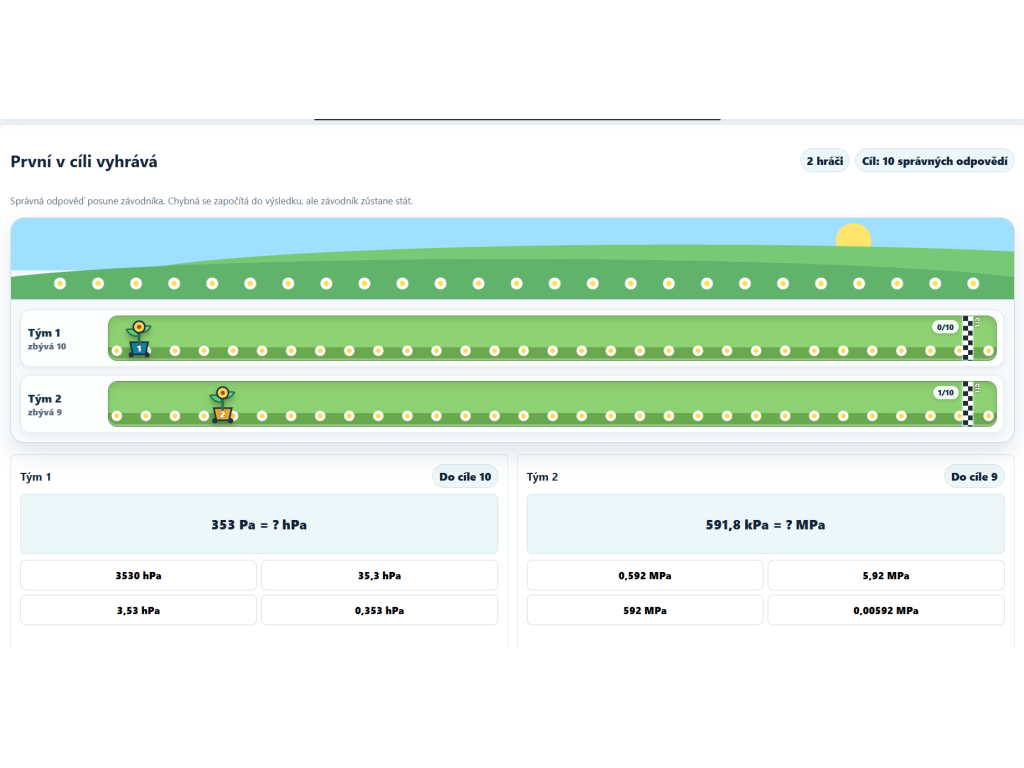
Task: Select the 3,53 hPa answer
Action: [x=138, y=610]
